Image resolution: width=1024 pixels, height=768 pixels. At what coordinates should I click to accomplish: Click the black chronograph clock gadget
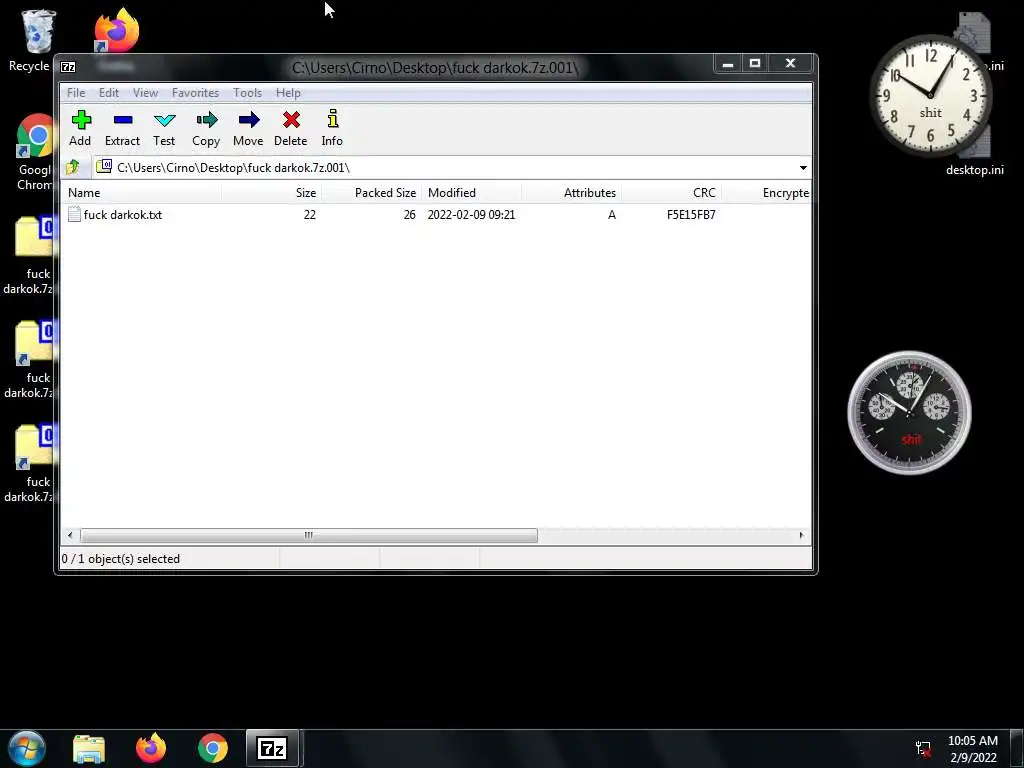909,413
